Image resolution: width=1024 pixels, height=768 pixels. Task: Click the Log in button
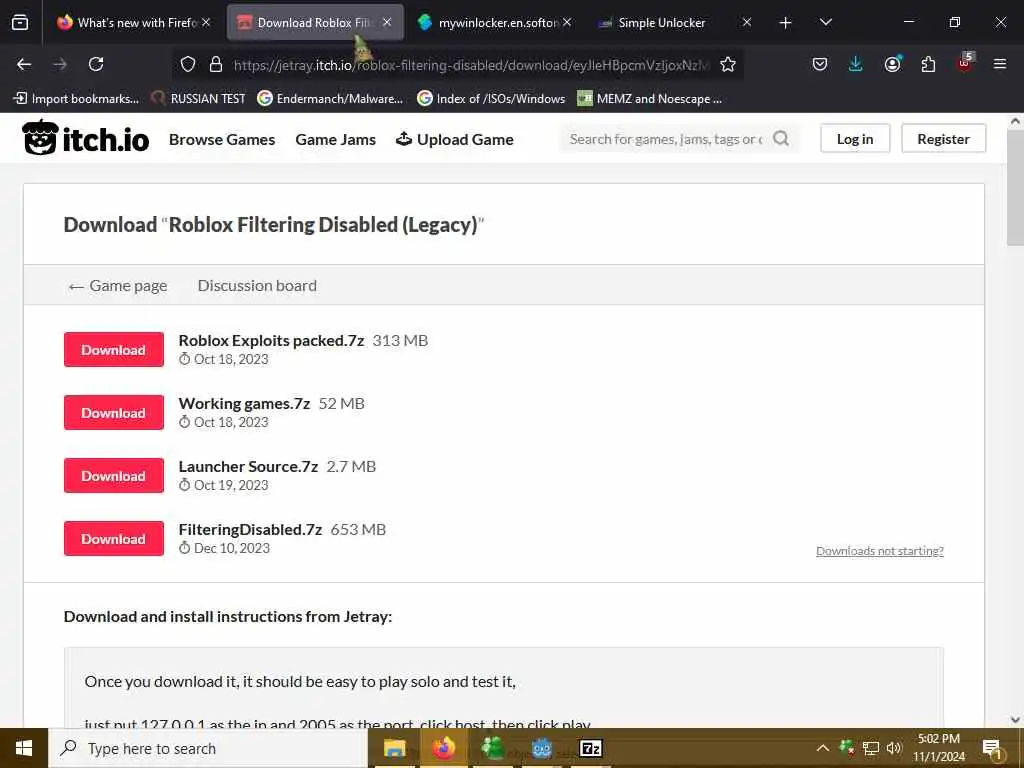tap(855, 138)
